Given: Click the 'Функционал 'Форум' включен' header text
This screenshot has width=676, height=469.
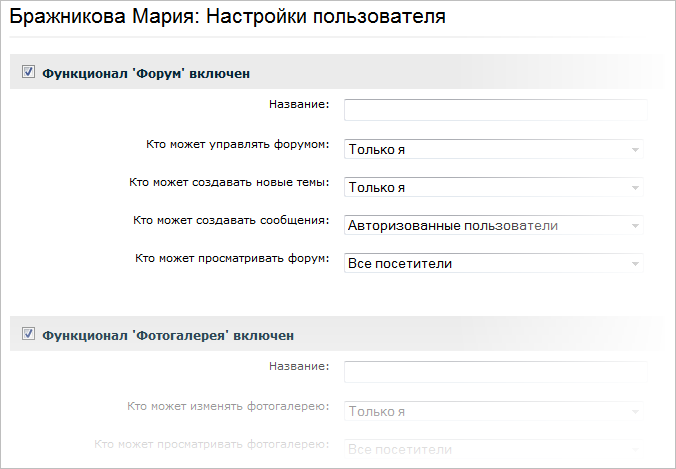Looking at the screenshot, I should pyautogui.click(x=146, y=73).
